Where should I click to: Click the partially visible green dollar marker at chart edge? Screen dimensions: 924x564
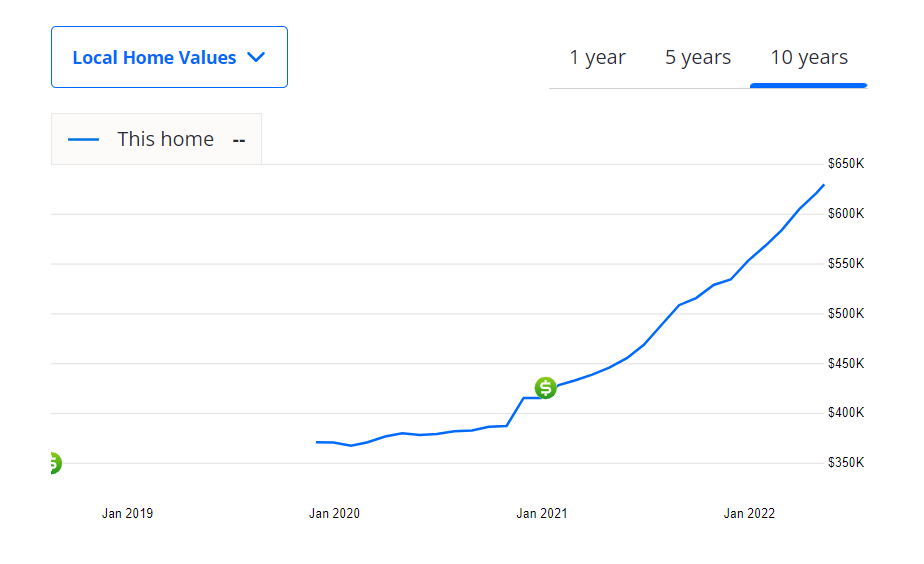[54, 463]
